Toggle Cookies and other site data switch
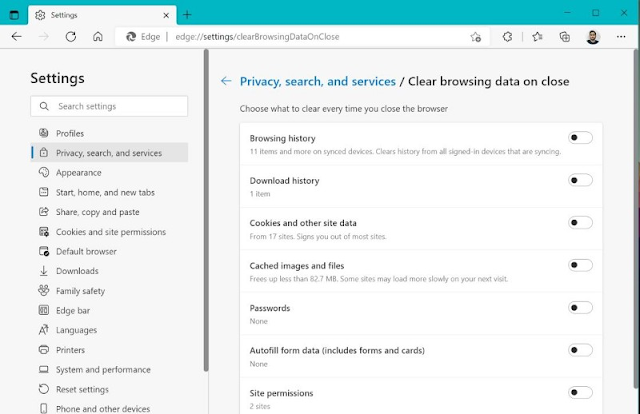 (x=580, y=222)
